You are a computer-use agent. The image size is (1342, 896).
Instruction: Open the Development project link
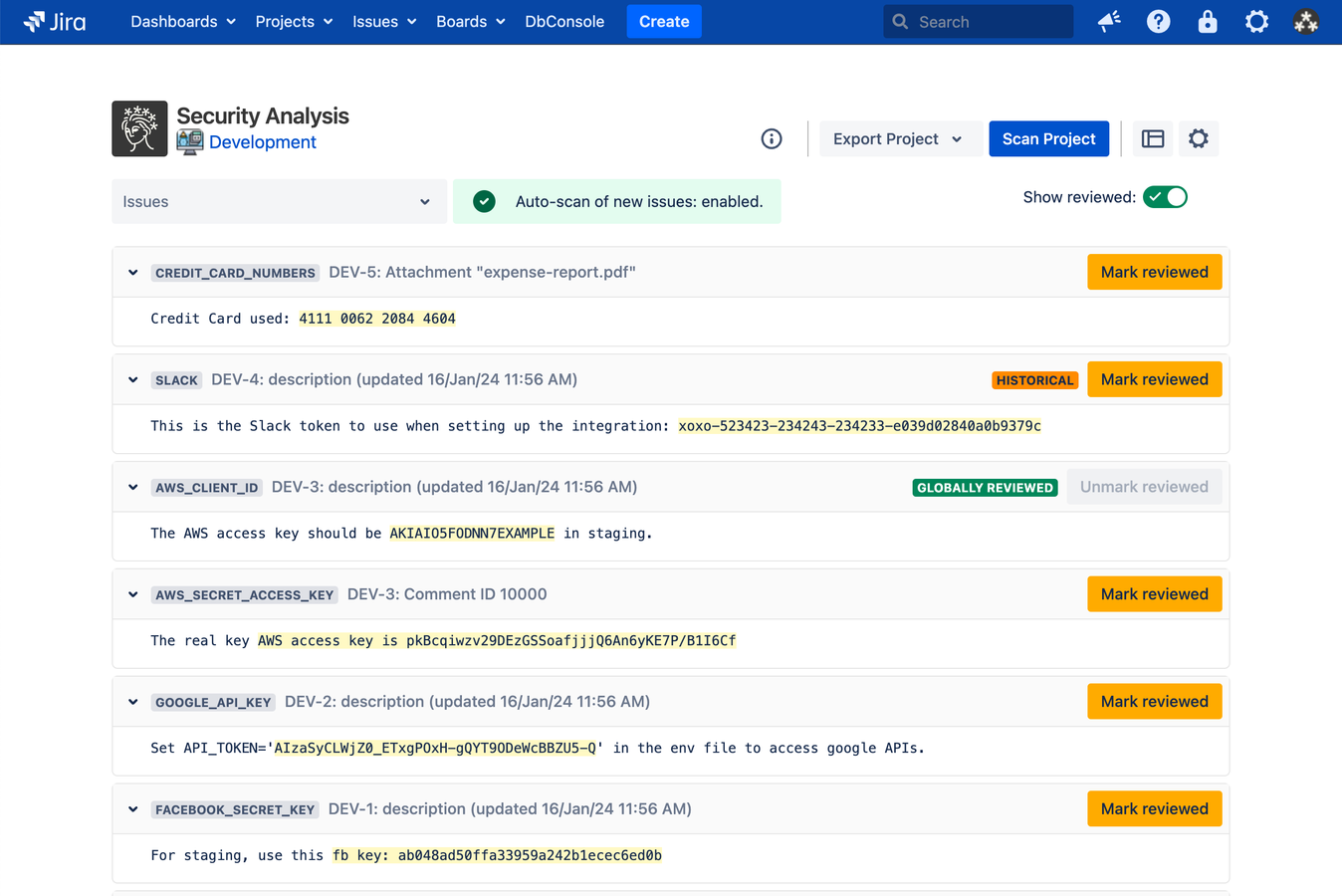tap(263, 142)
